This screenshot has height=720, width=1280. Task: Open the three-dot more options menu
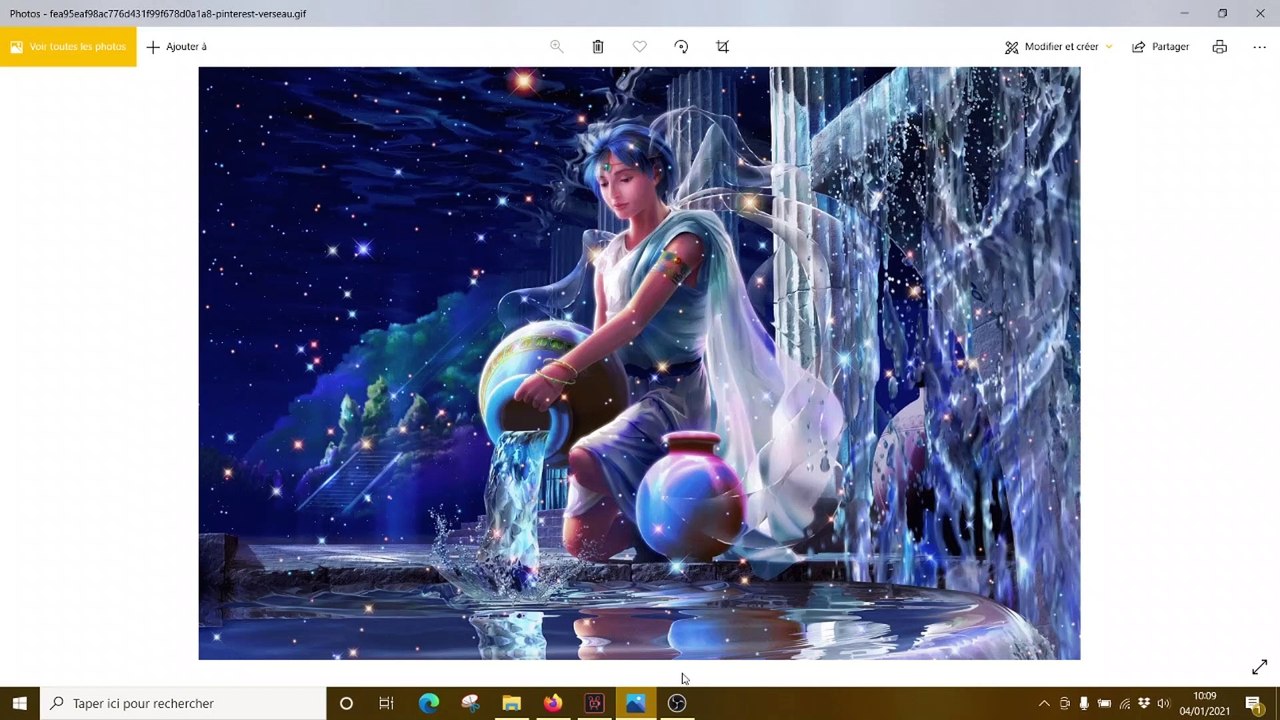point(1259,47)
